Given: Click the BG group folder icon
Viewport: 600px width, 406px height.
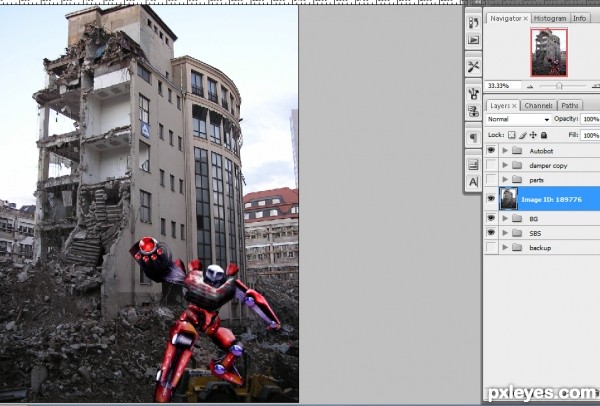Looking at the screenshot, I should [517, 218].
